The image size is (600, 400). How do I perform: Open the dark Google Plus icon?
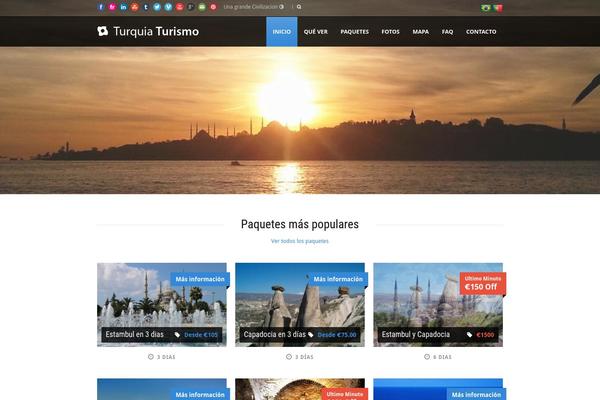(x=191, y=7)
